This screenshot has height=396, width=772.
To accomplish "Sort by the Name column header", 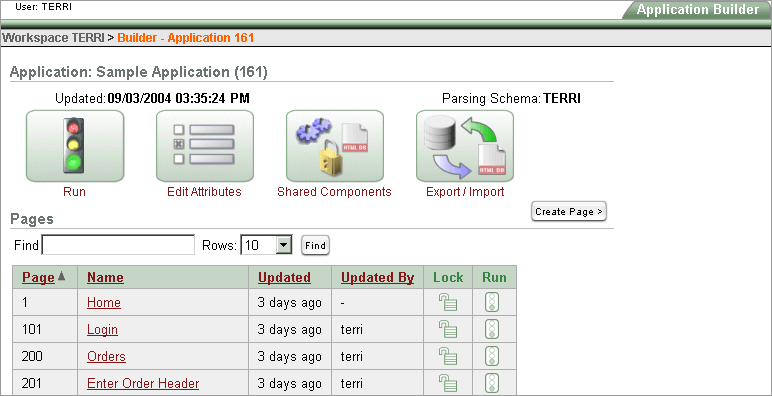I will click(105, 277).
